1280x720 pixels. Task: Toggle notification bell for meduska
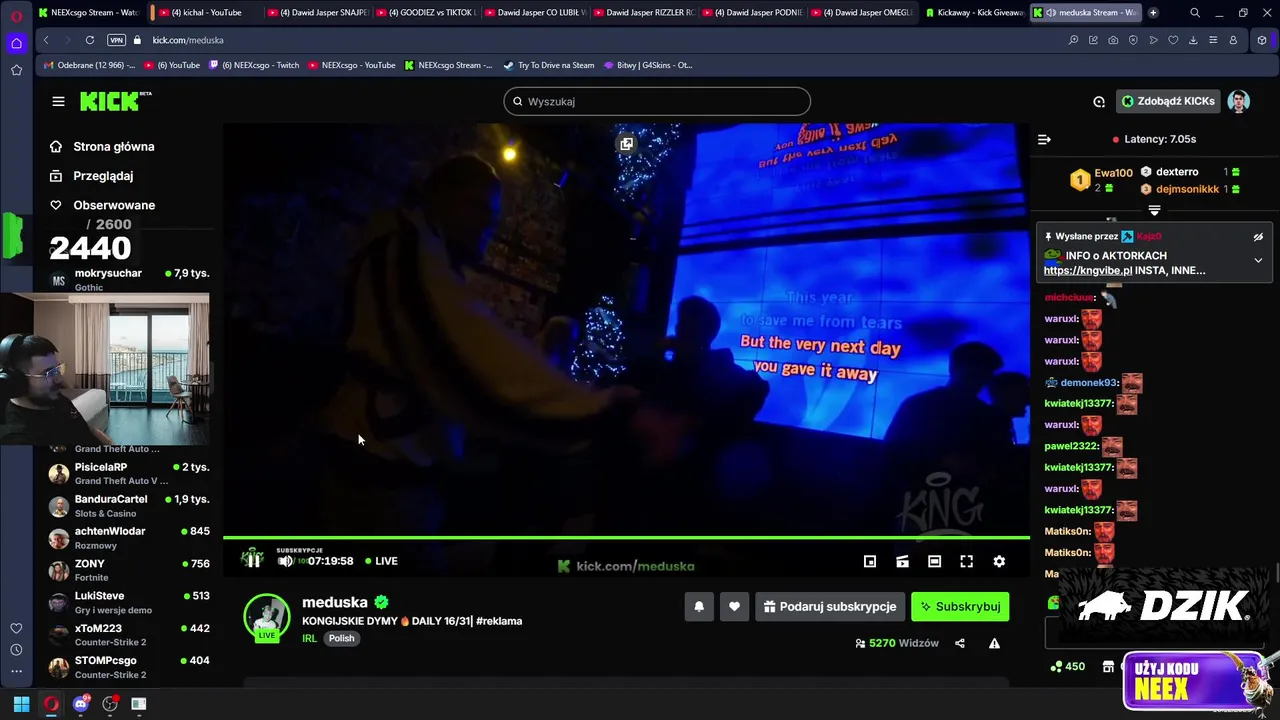699,606
